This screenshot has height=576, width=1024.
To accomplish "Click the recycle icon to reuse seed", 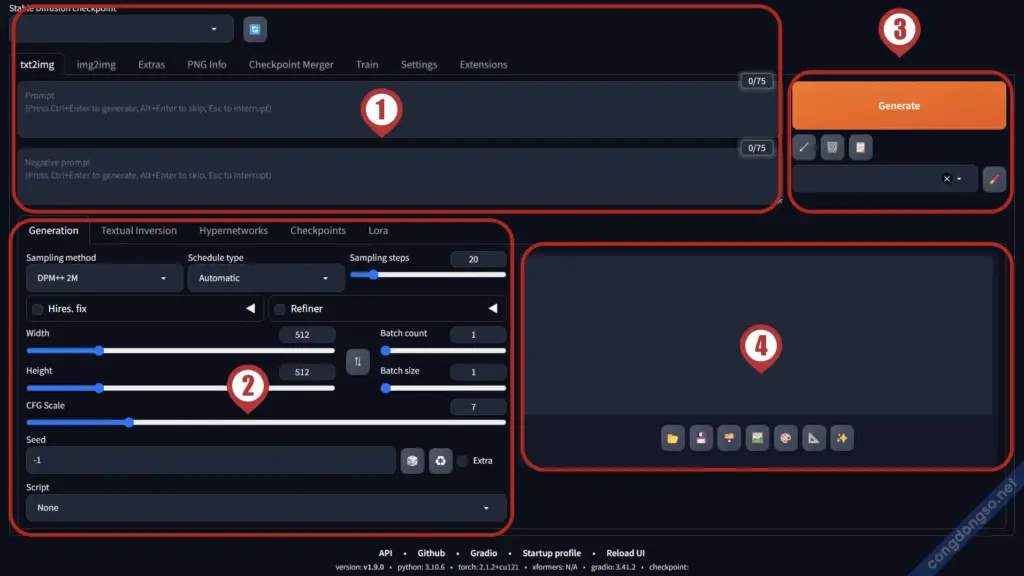I will pos(440,461).
